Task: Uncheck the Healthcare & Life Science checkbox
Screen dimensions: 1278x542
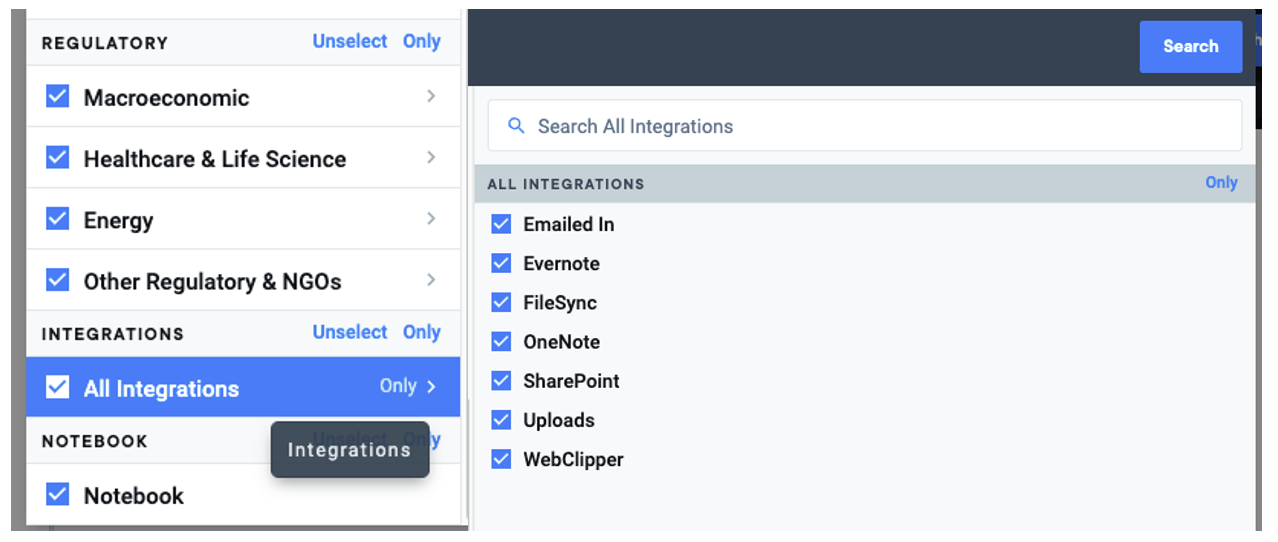Action: pyautogui.click(x=58, y=158)
